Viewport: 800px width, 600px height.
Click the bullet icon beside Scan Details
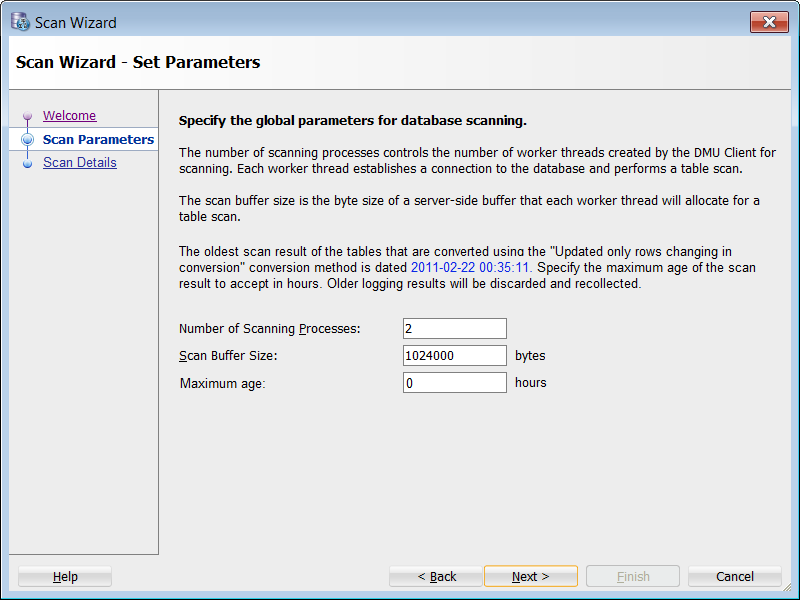tap(27, 163)
